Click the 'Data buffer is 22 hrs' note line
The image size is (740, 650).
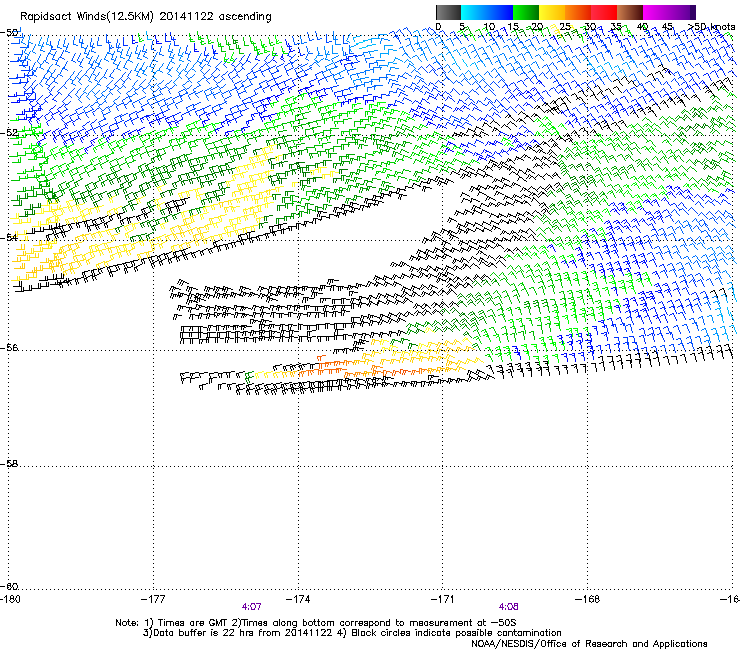click(x=352, y=633)
